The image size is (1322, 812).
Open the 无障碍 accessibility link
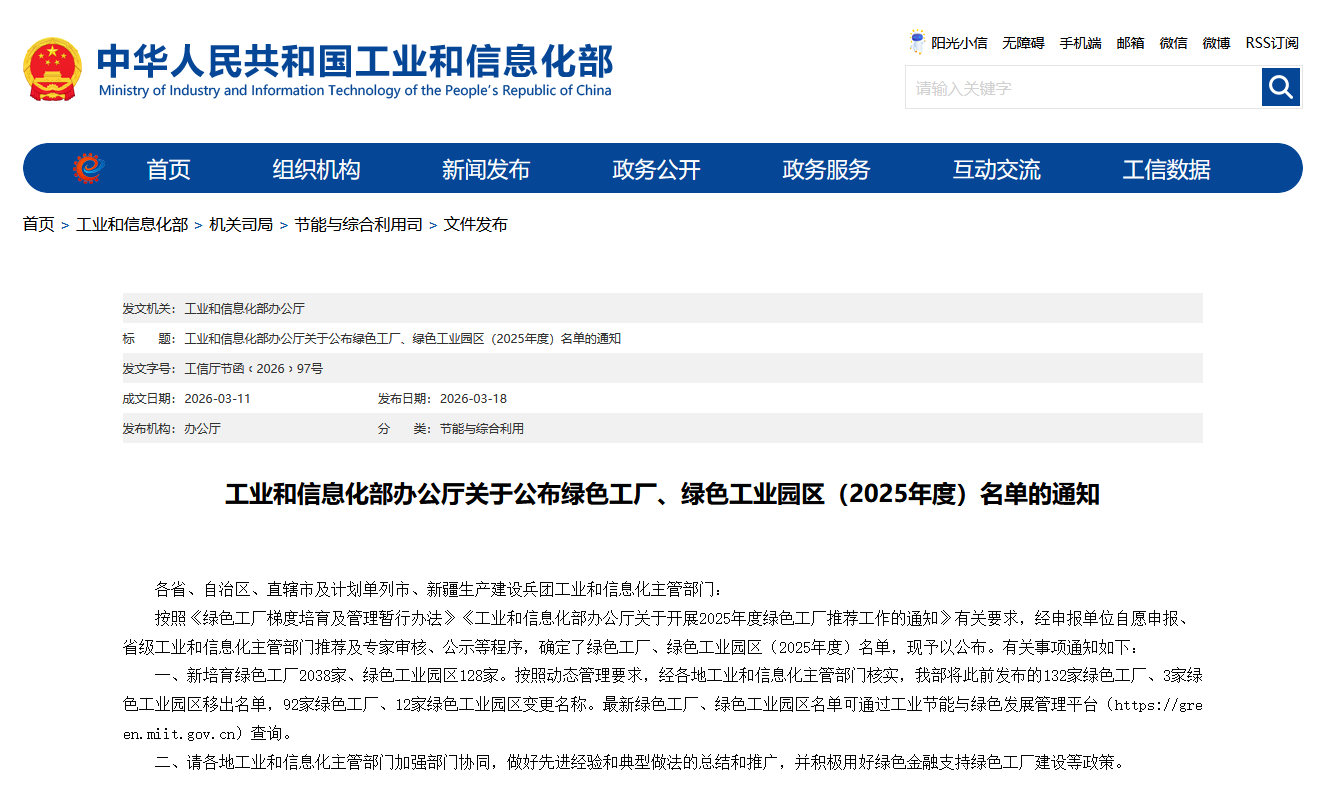[x=1022, y=42]
